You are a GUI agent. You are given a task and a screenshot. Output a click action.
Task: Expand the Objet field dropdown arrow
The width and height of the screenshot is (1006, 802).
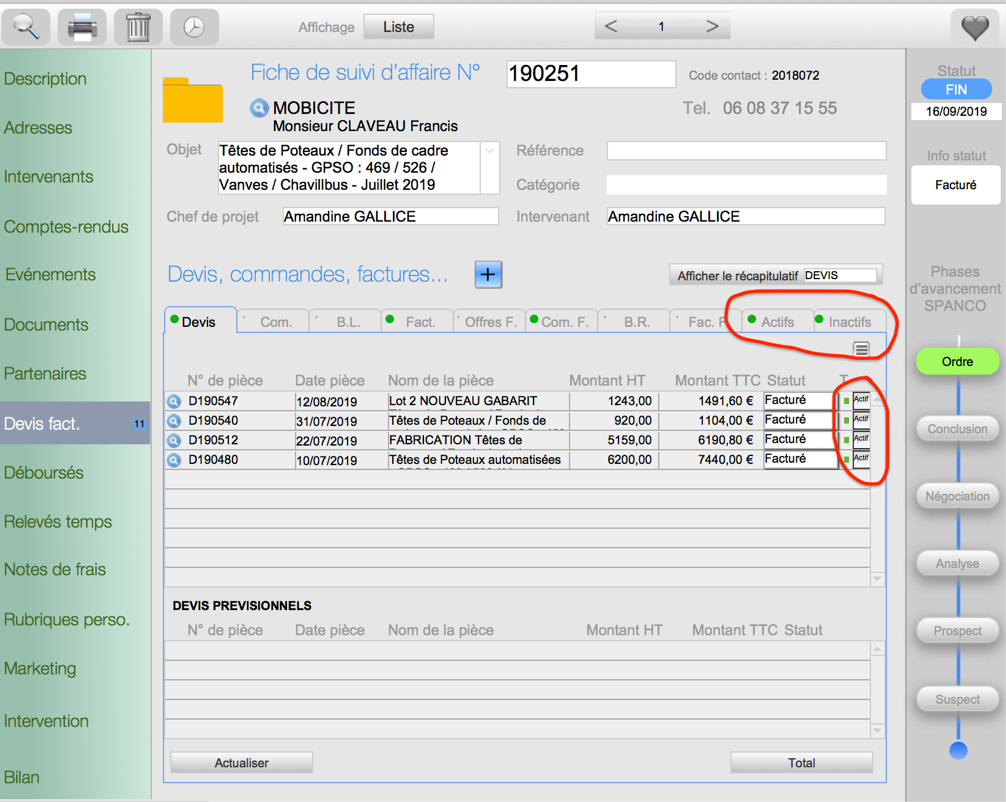[490, 152]
